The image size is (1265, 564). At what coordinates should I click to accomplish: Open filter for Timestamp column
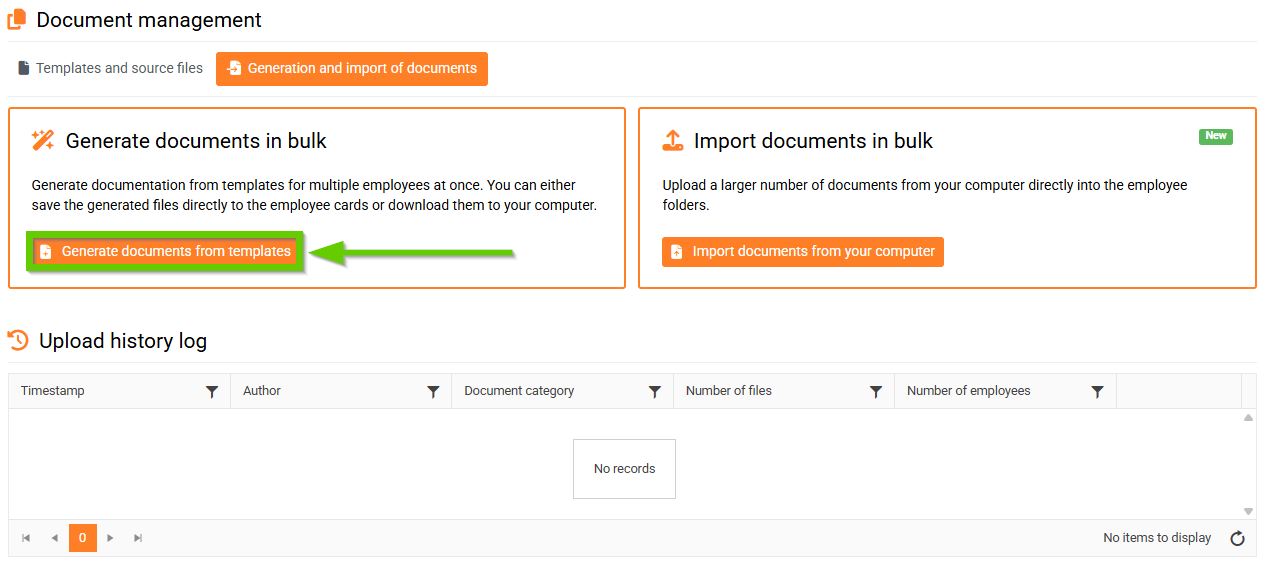tap(212, 392)
